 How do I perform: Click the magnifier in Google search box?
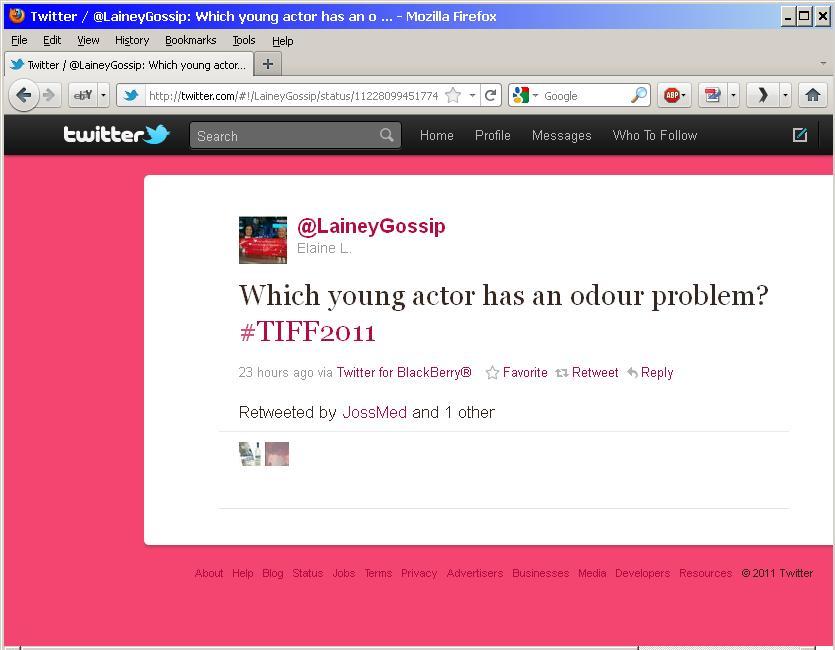click(x=639, y=95)
